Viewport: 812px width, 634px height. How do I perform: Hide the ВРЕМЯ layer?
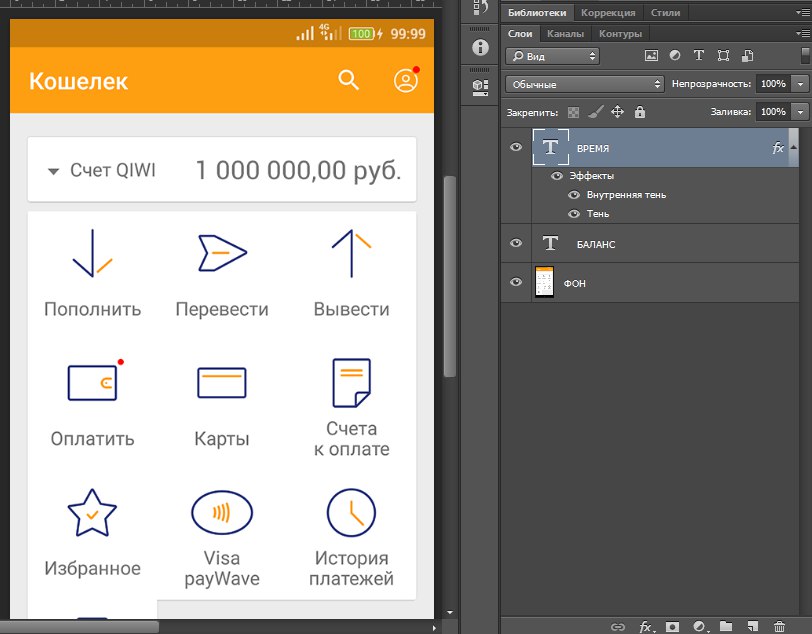pyautogui.click(x=516, y=147)
